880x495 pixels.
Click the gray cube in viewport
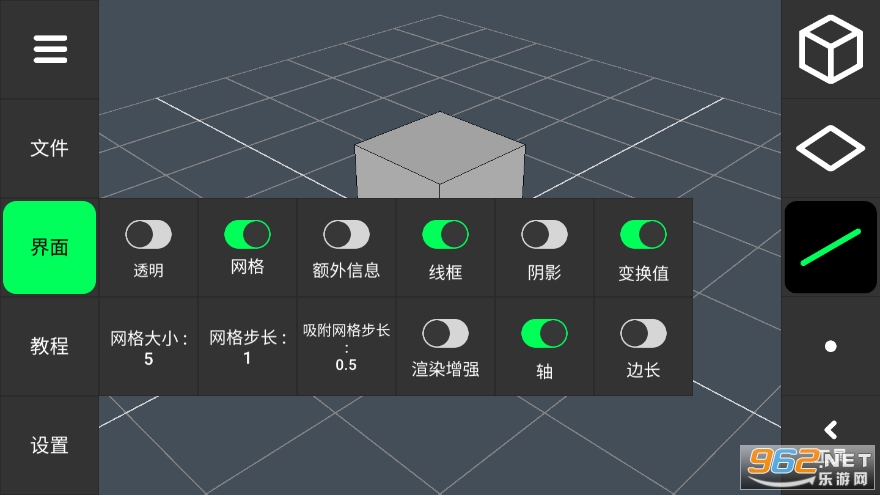[439, 157]
